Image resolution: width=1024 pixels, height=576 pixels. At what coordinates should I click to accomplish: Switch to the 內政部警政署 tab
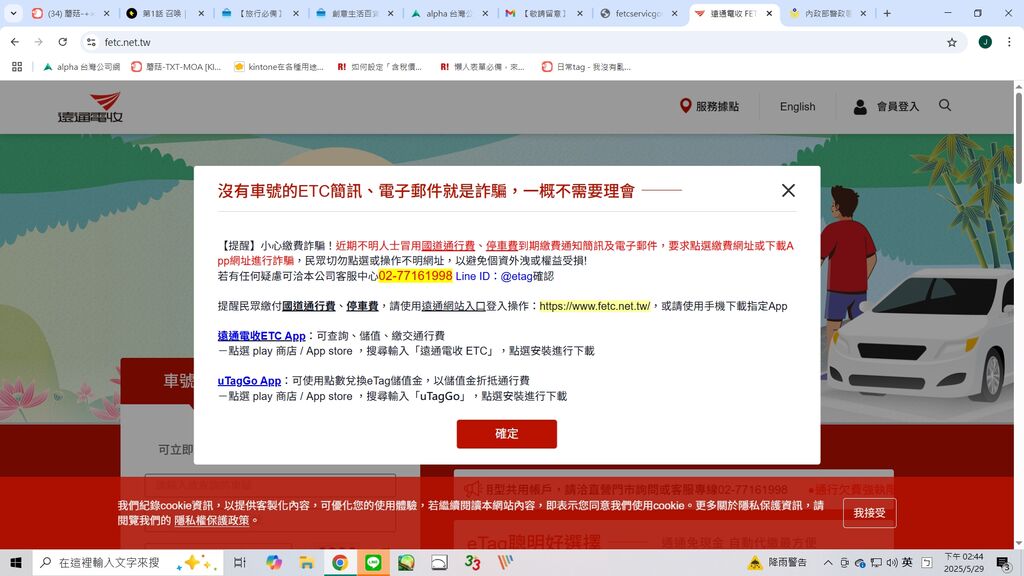tap(828, 13)
